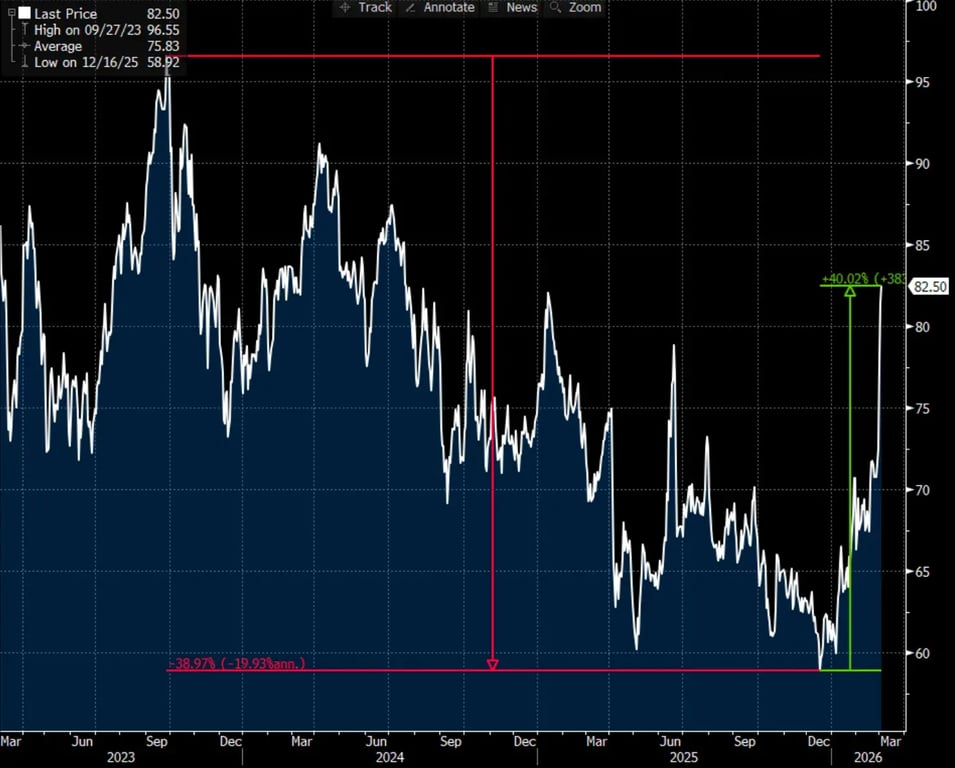Click the -38.97% (-19.93% ann.) red label
The width and height of the screenshot is (955, 768).
pyautogui.click(x=236, y=663)
